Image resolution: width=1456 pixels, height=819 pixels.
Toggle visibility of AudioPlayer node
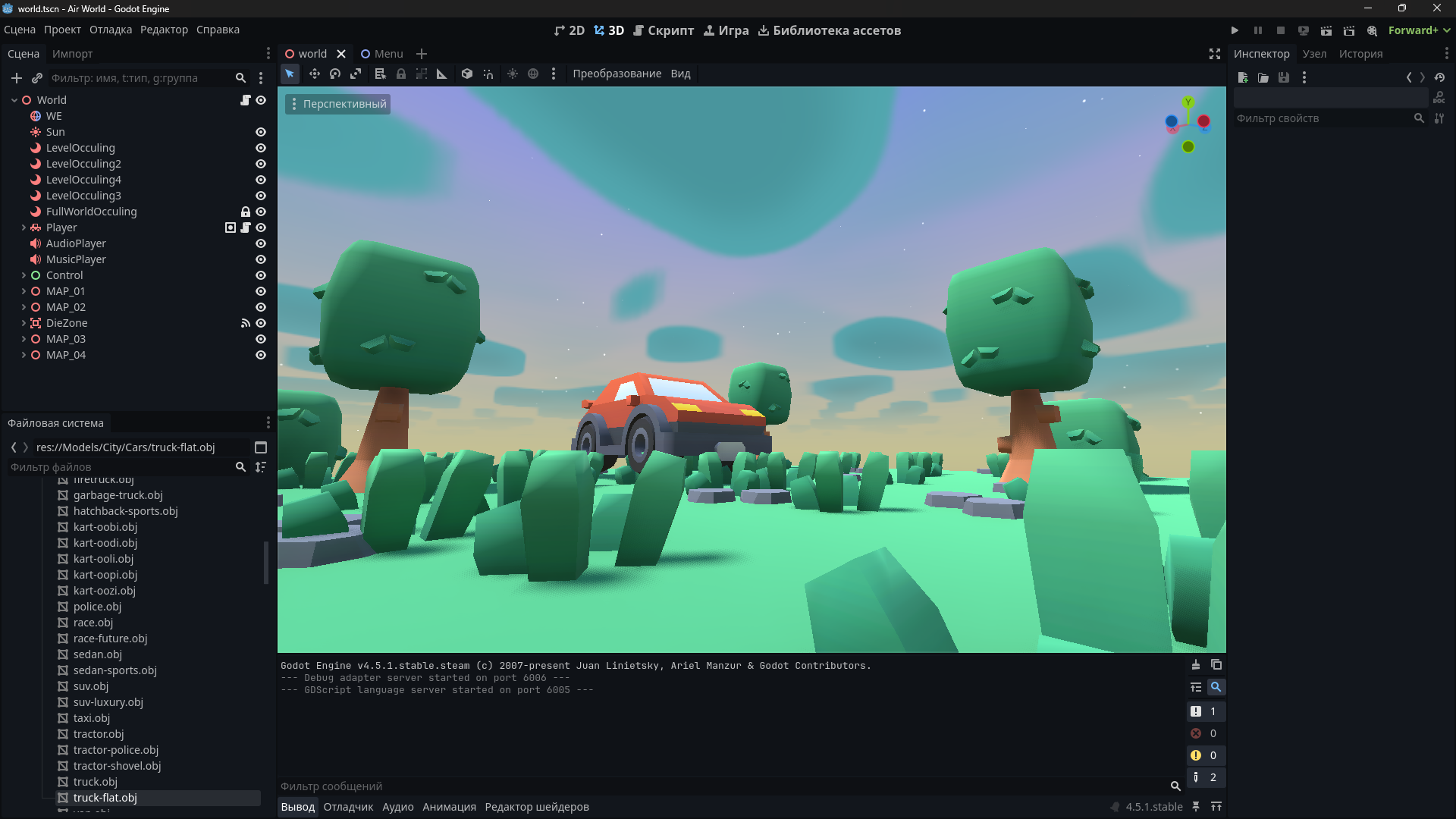point(261,243)
